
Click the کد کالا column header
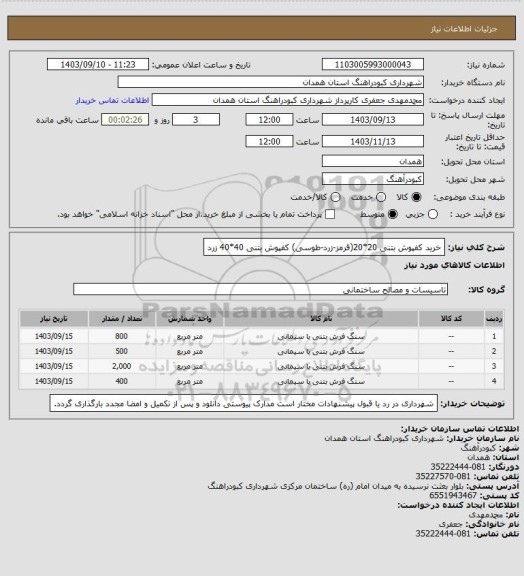point(451,319)
